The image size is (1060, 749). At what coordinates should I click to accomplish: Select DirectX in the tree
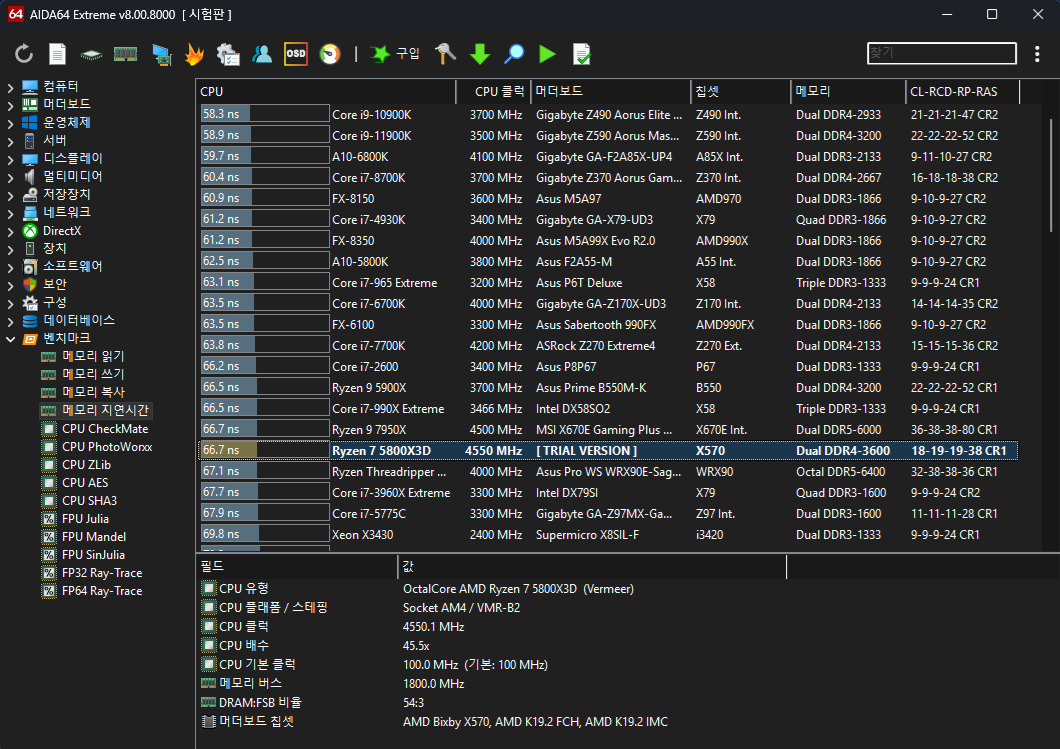tap(62, 231)
